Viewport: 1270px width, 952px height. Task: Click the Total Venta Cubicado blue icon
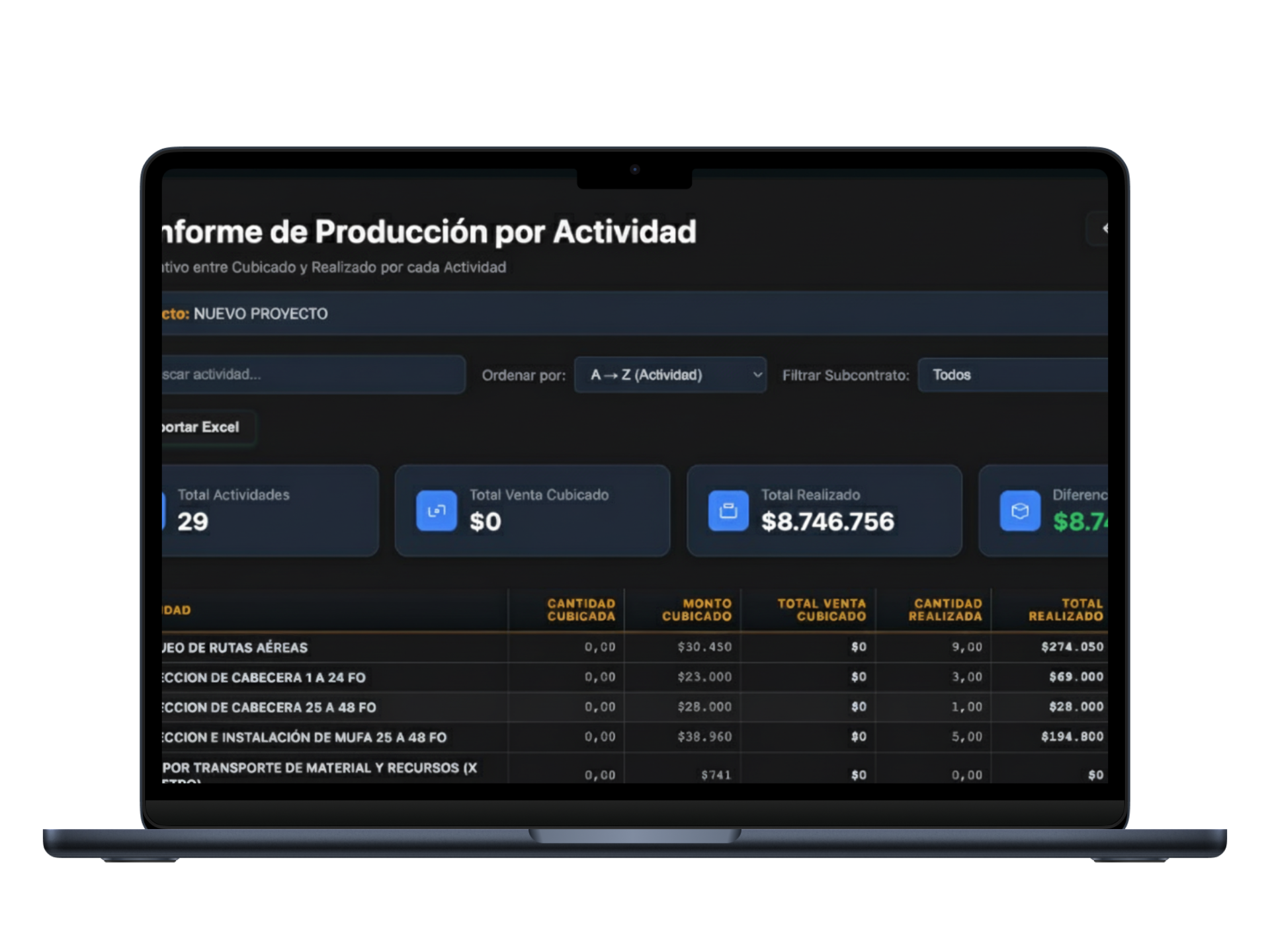(436, 510)
